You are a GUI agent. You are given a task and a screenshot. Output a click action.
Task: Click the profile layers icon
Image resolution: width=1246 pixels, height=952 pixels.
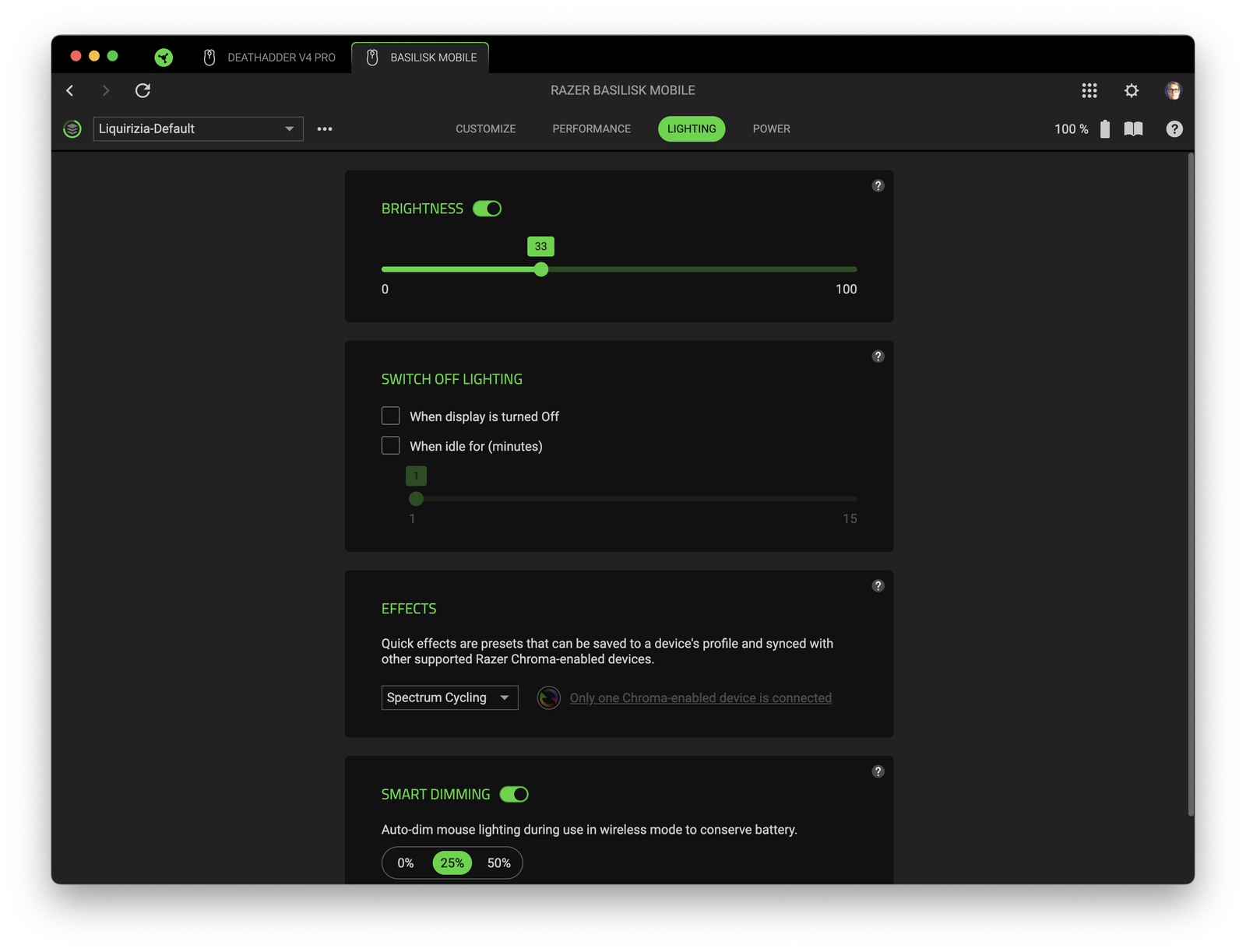[72, 129]
